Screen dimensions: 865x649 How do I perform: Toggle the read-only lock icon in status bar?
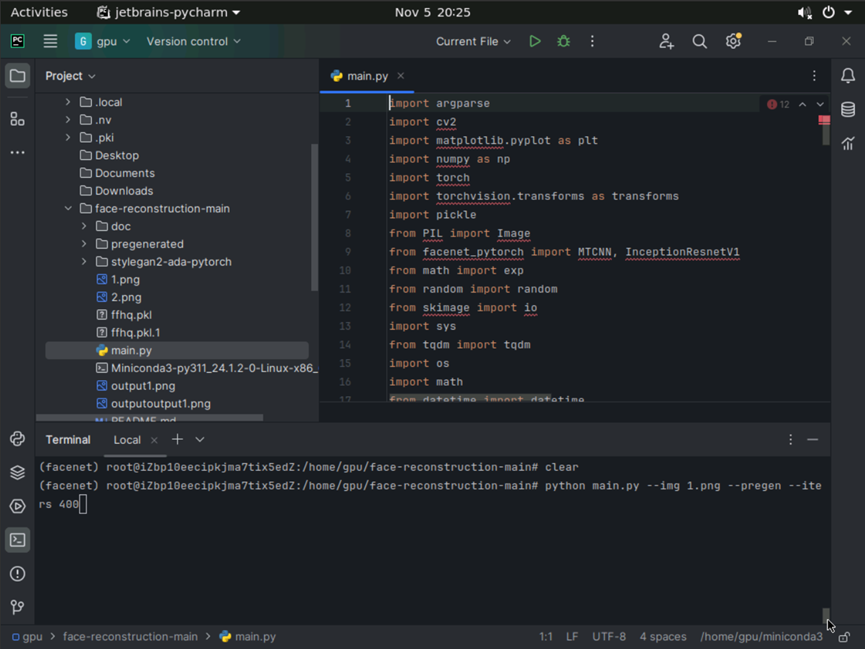[845, 637]
